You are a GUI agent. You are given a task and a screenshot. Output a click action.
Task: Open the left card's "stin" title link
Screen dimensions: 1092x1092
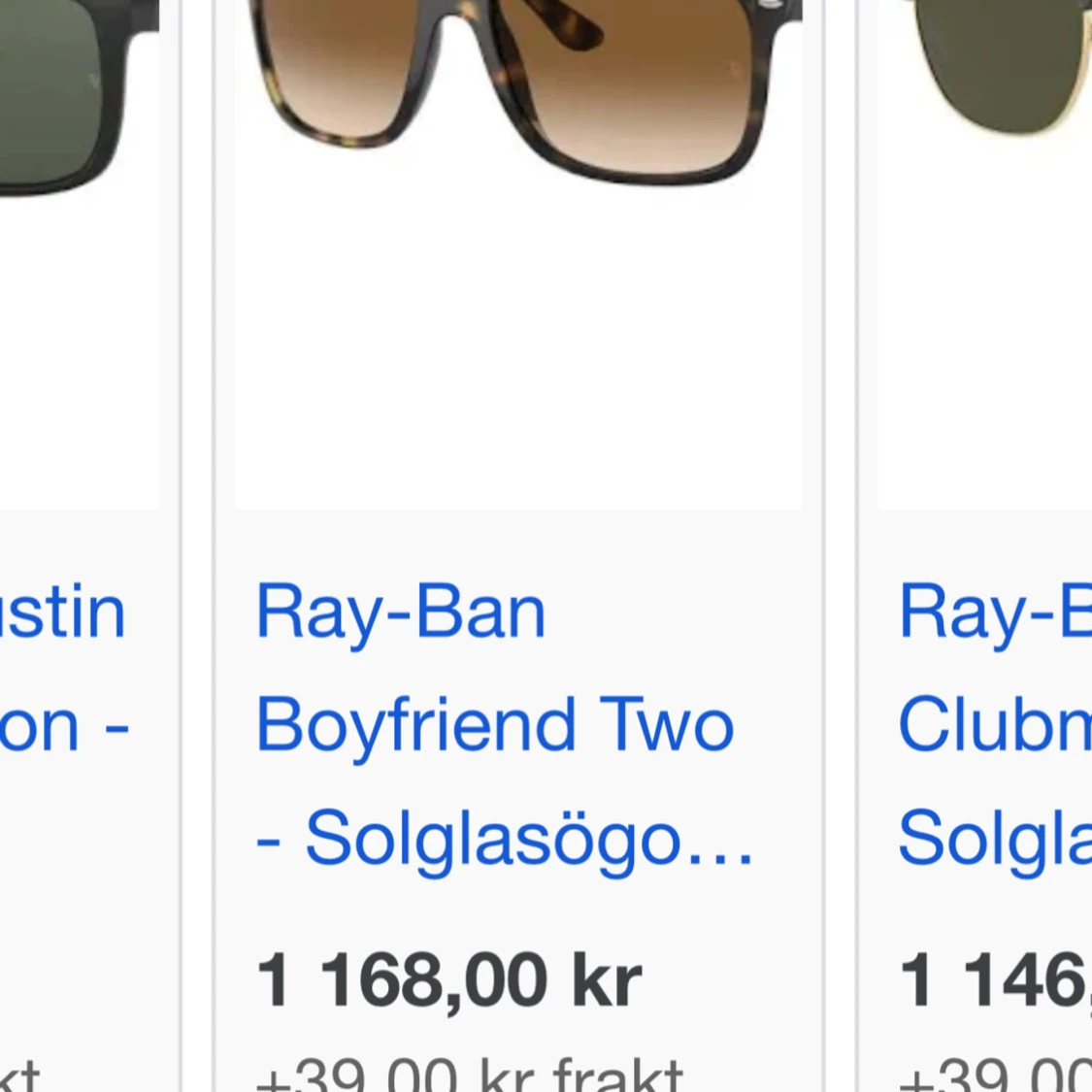63,612
